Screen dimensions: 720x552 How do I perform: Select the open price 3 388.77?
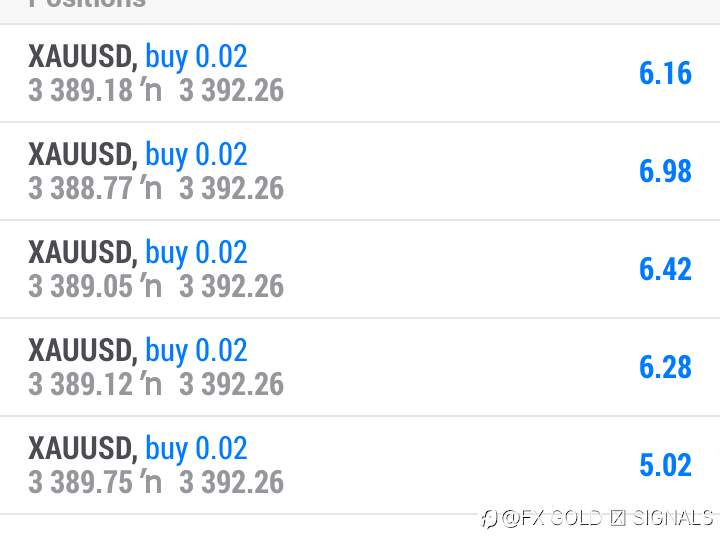coord(81,188)
